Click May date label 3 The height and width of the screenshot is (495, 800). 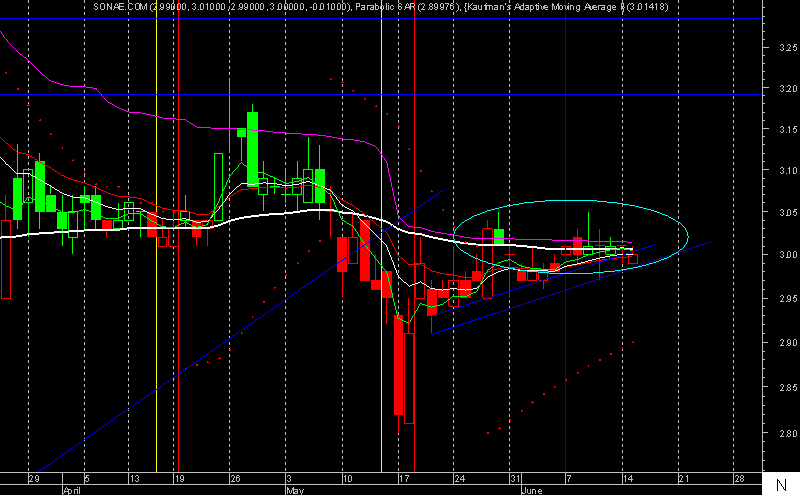coord(289,479)
